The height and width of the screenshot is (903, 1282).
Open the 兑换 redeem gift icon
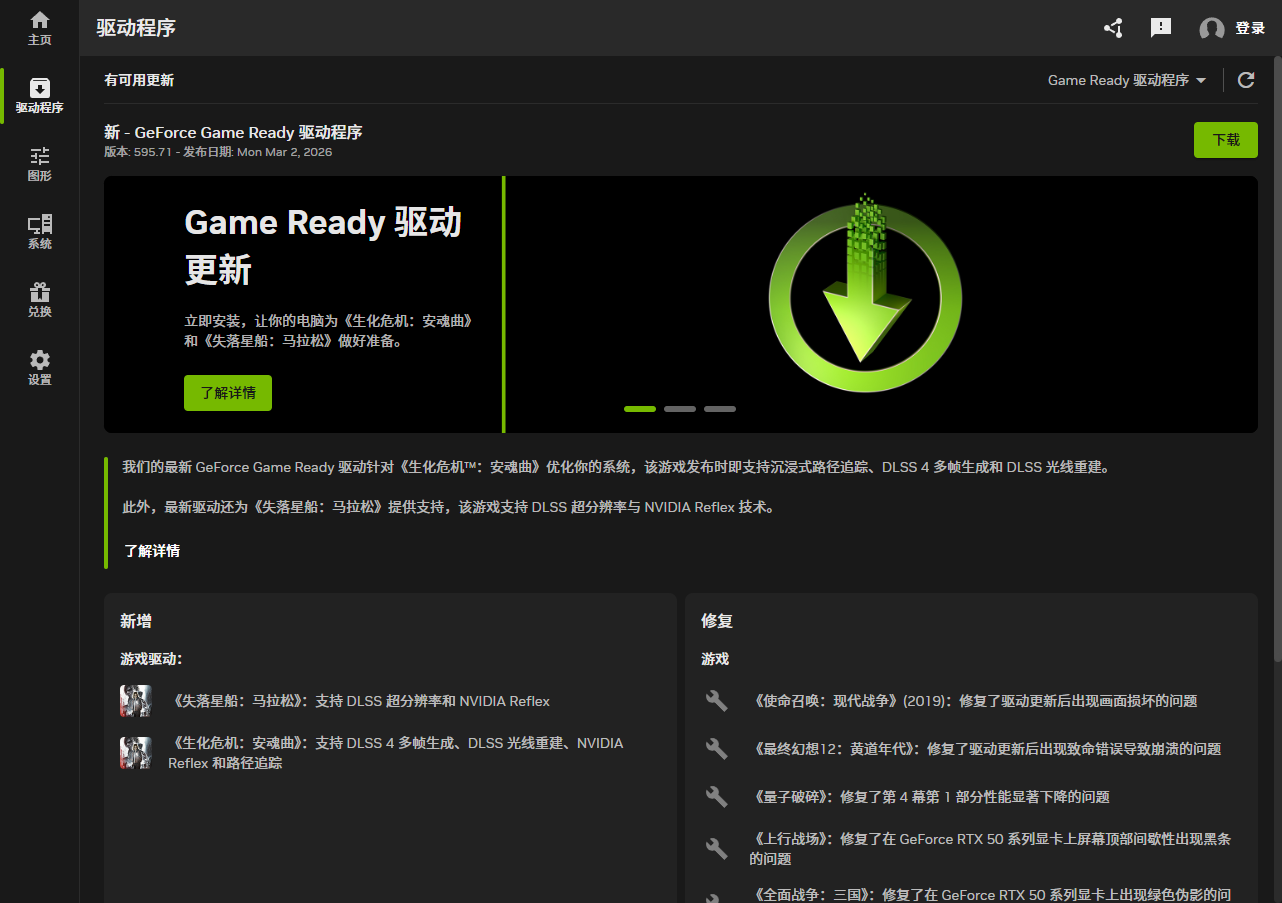tap(39, 300)
